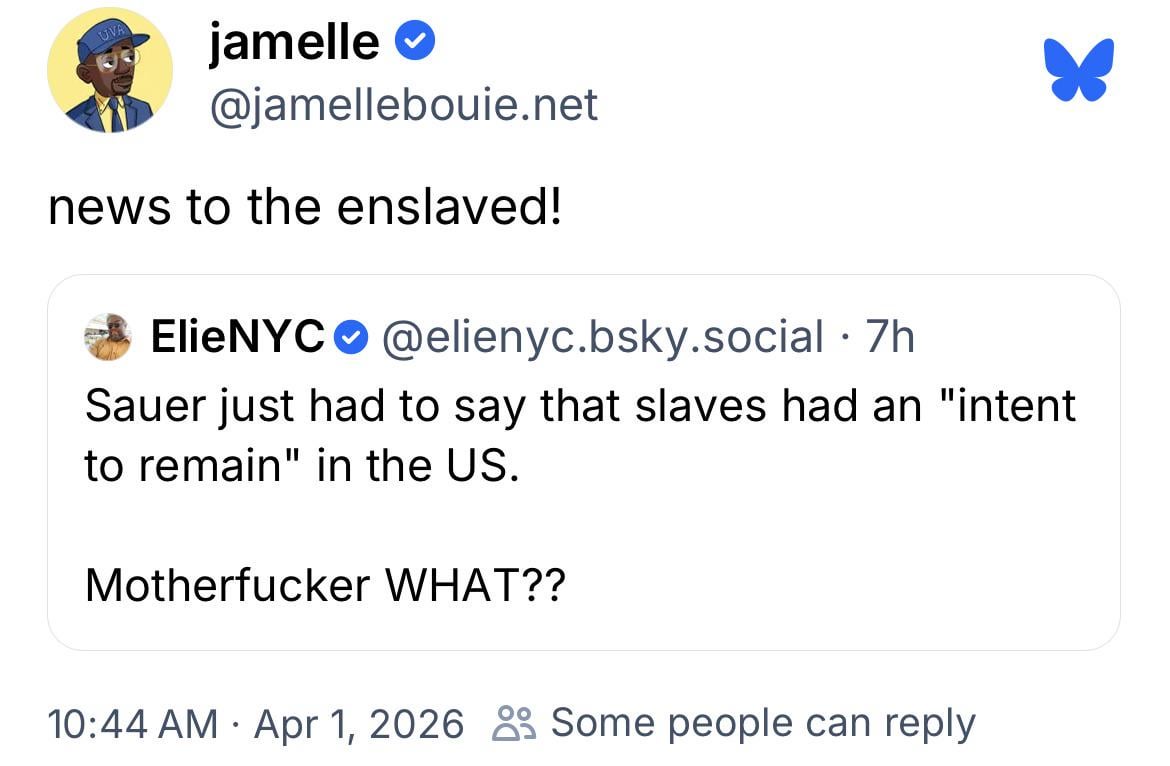Click the "news to the enslaved!" post text

click(305, 207)
